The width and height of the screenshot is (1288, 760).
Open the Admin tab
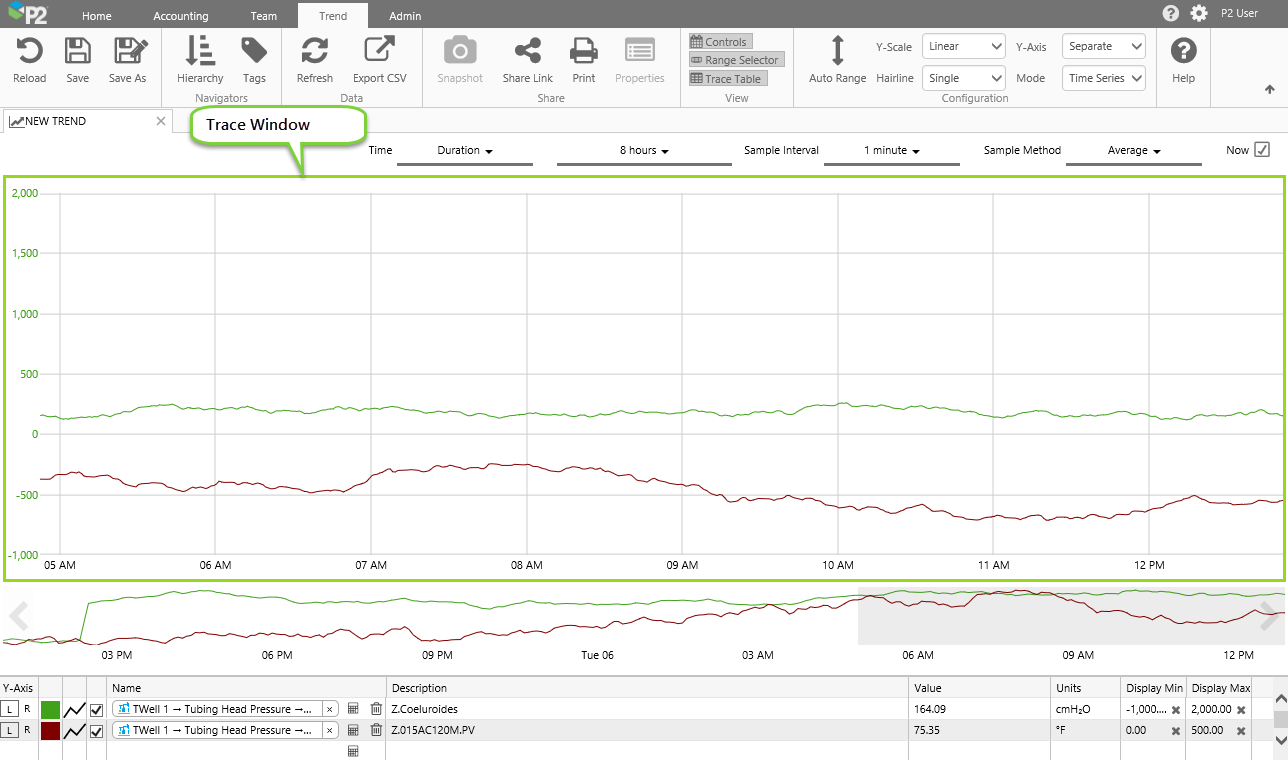coord(405,16)
